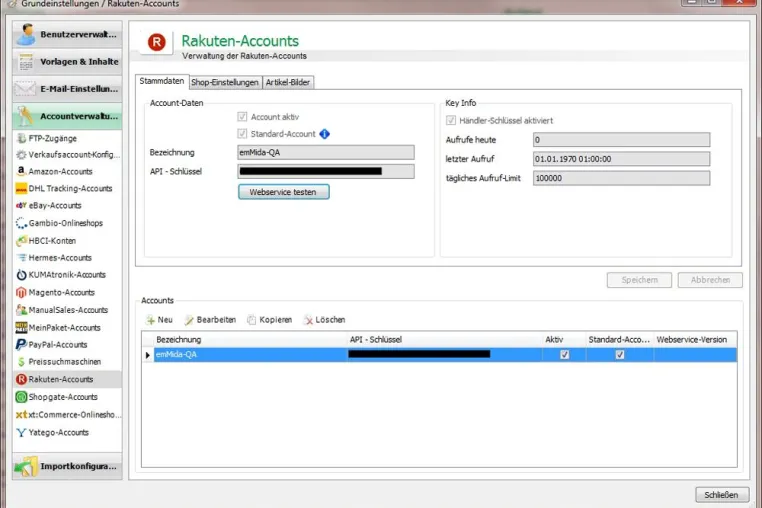
Task: Click the PayPal-Accounts label text
Action: click(x=58, y=345)
